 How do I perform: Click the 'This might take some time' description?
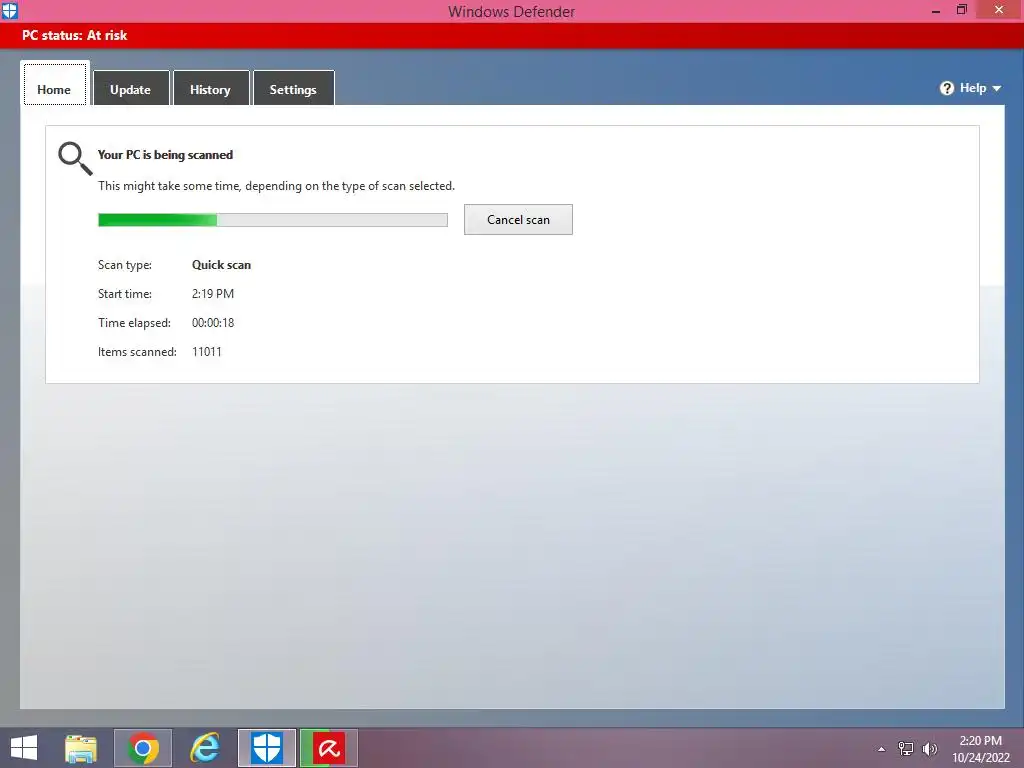(x=276, y=186)
